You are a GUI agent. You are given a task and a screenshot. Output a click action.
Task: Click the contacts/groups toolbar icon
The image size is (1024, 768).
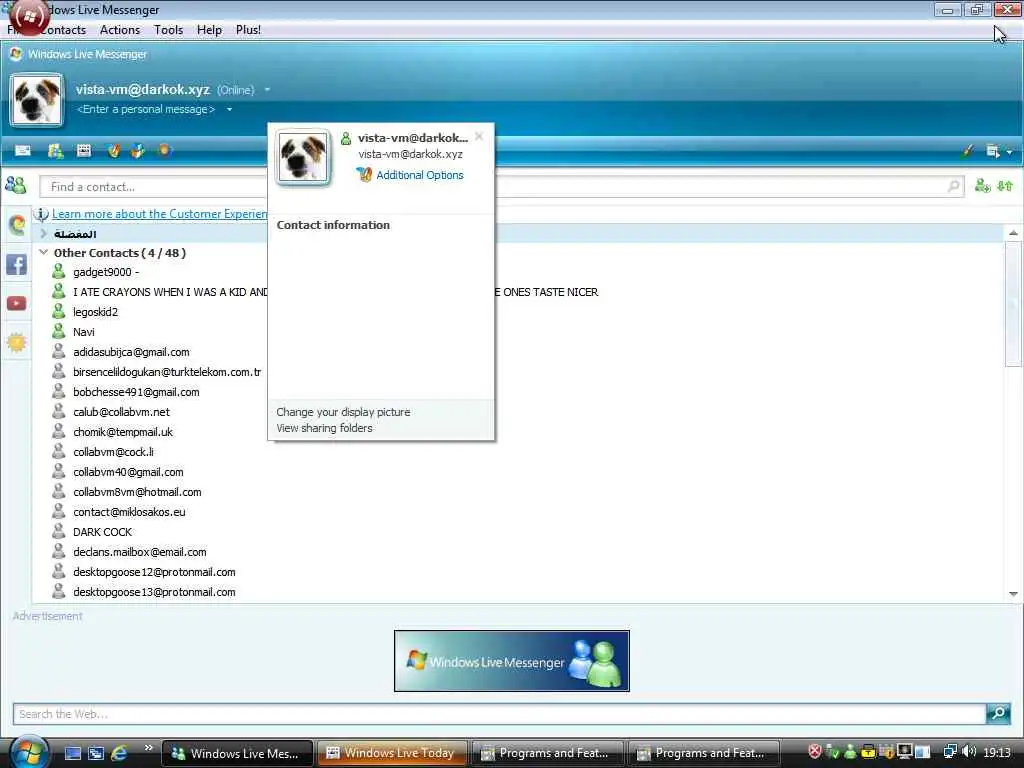pos(56,151)
